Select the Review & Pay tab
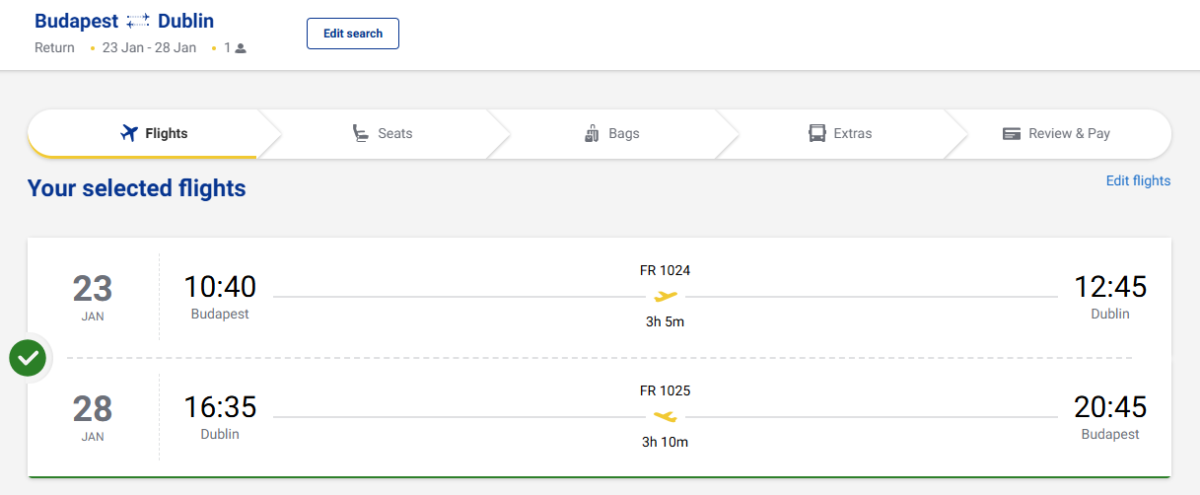This screenshot has height=495, width=1200. pyautogui.click(x=1069, y=134)
